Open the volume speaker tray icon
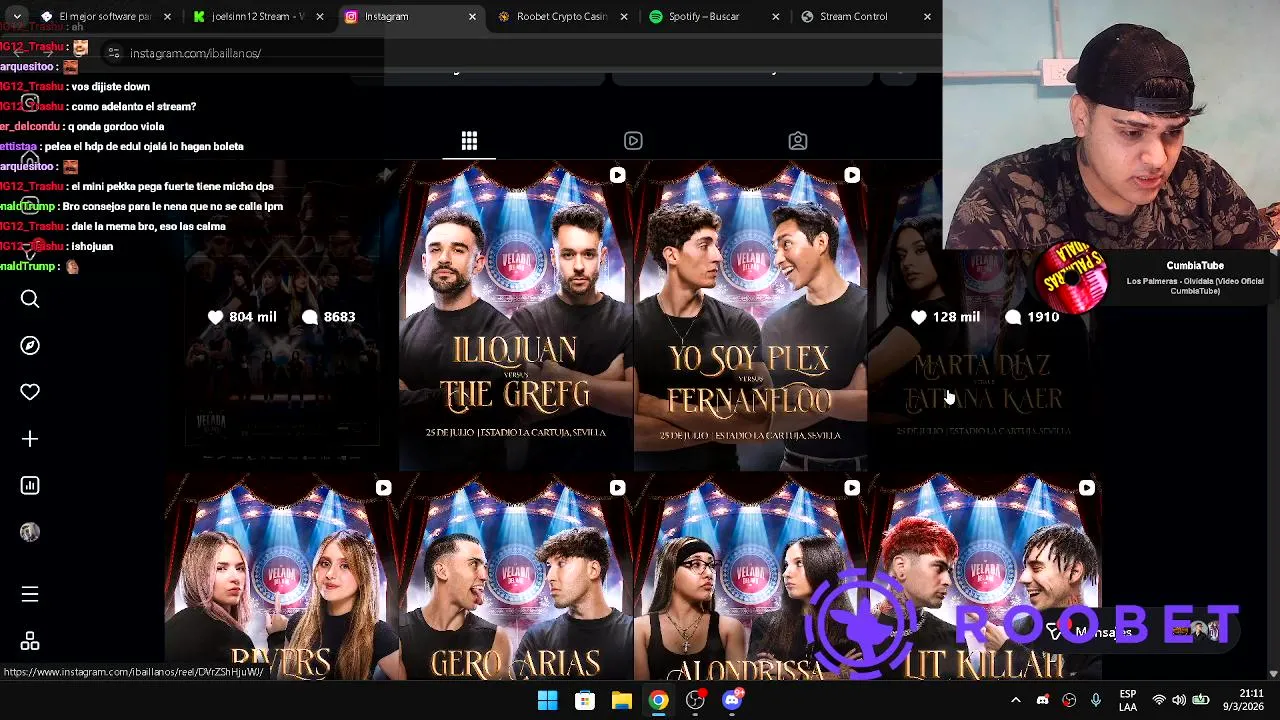This screenshot has width=1280, height=720. (x=1179, y=700)
